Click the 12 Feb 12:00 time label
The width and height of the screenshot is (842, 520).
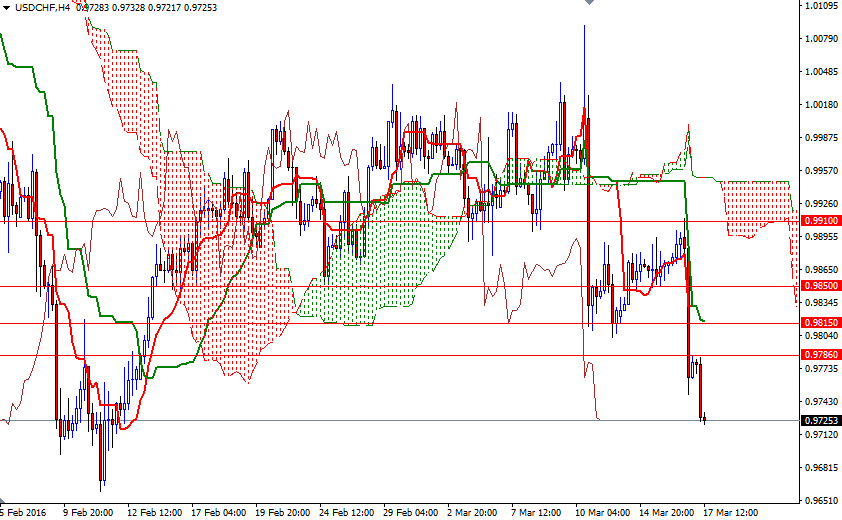pos(154,512)
